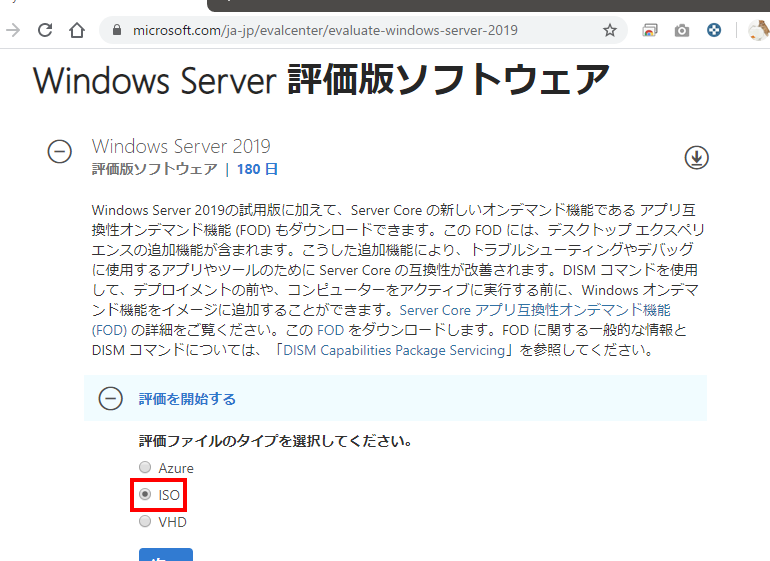The image size is (770, 561).
Task: Click the Windows Server 2019 heading
Action: 181,146
